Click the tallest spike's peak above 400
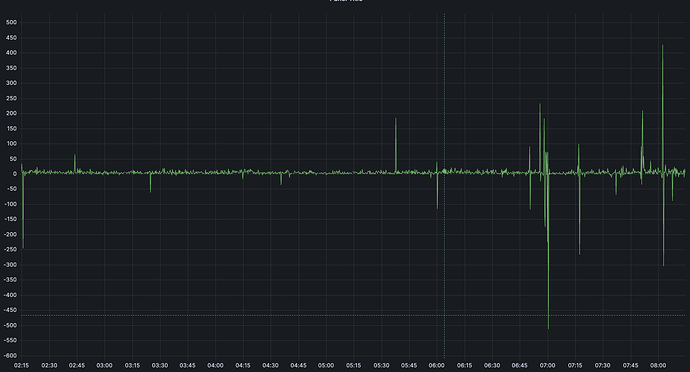The image size is (690, 372). click(662, 46)
